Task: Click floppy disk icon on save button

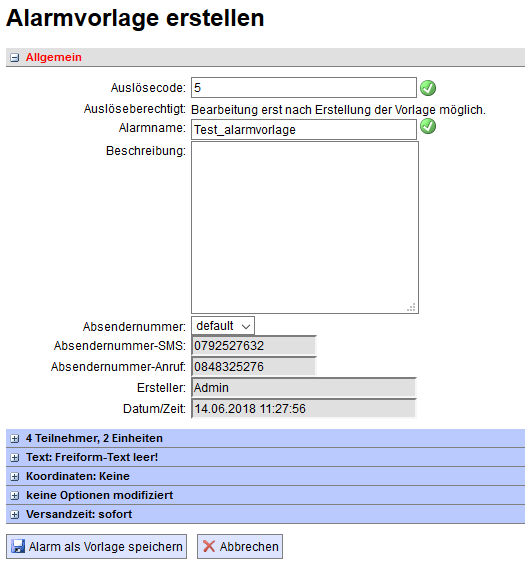Action: 18,546
